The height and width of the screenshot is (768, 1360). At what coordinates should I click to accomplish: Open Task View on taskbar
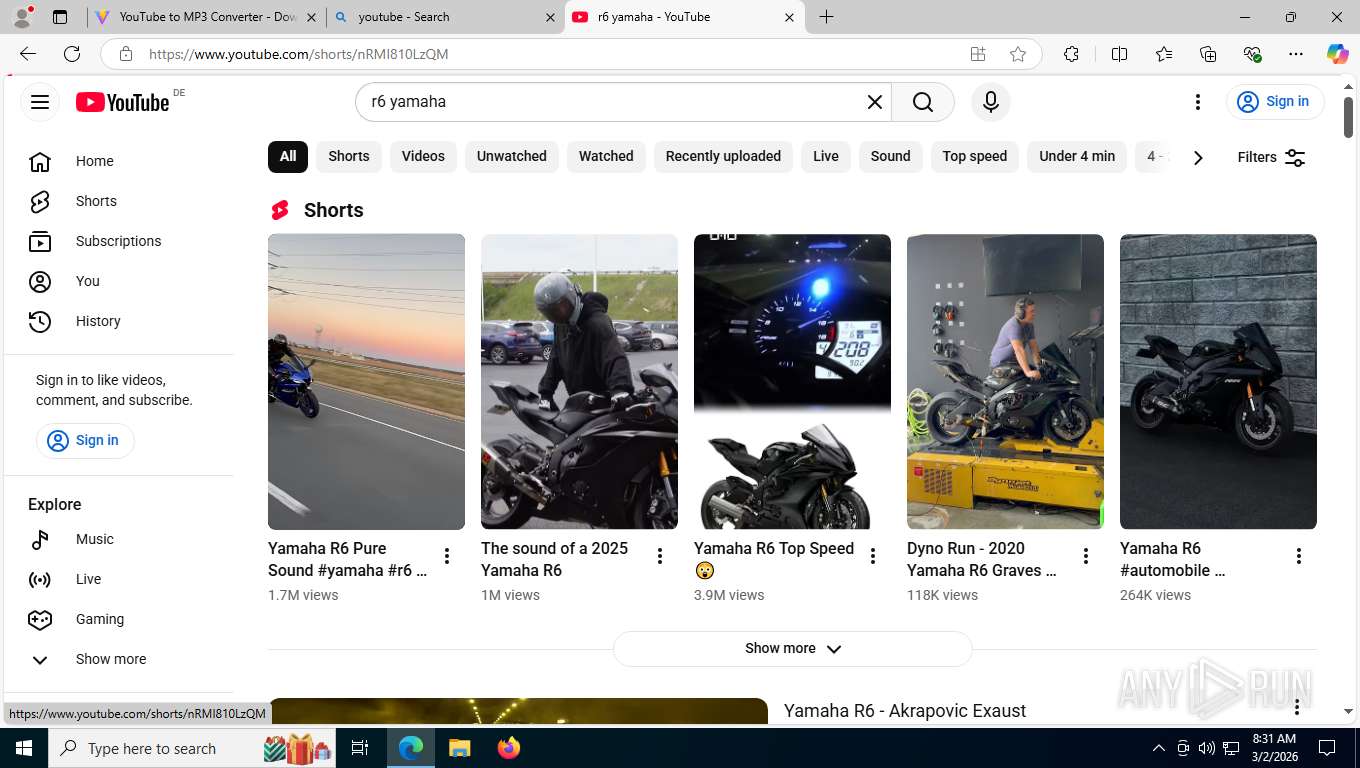tap(360, 748)
